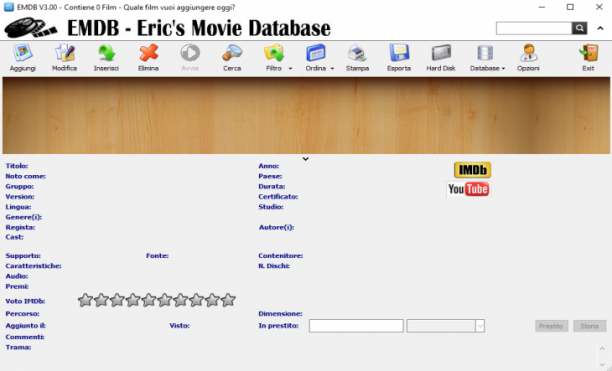Image resolution: width=612 pixels, height=371 pixels.
Task: Click the Regista: label
Action: (20, 227)
